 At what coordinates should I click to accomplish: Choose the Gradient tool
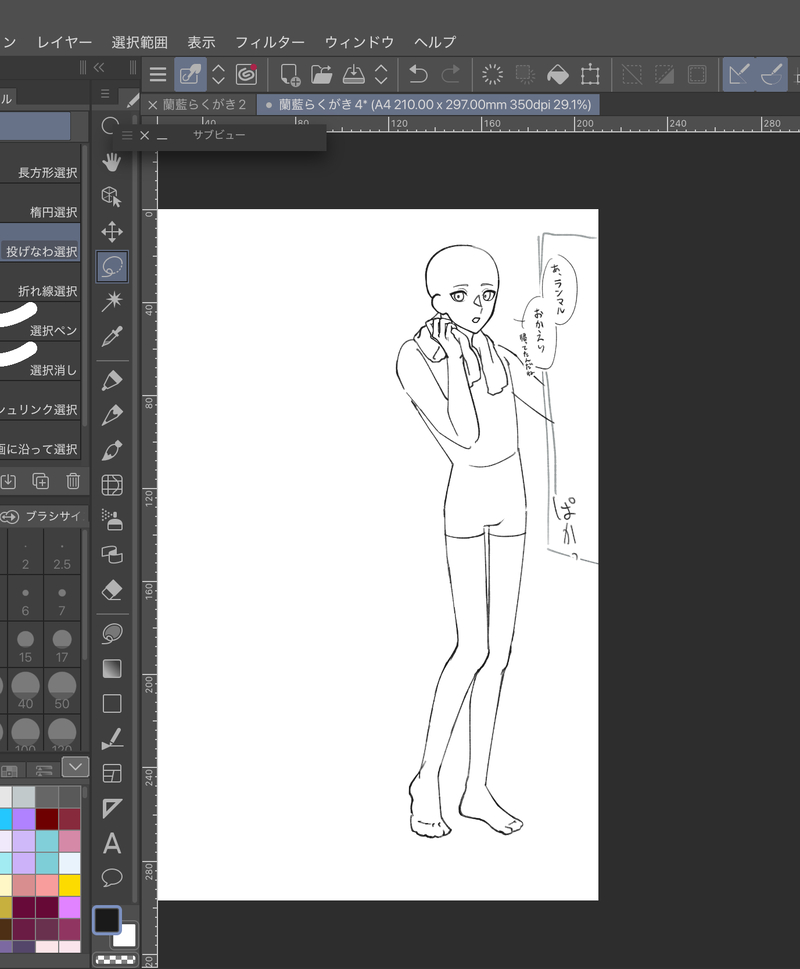pos(112,668)
